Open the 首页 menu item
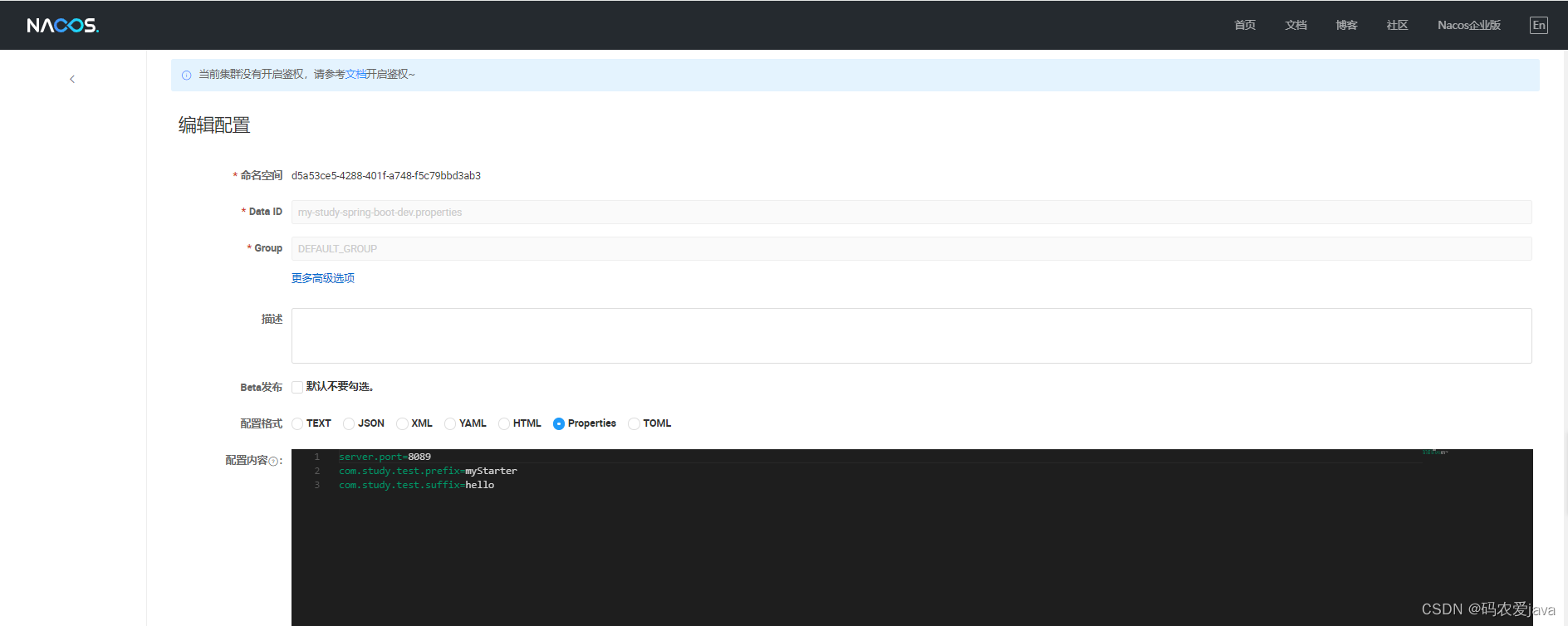This screenshot has width=1568, height=626. pos(1245,25)
